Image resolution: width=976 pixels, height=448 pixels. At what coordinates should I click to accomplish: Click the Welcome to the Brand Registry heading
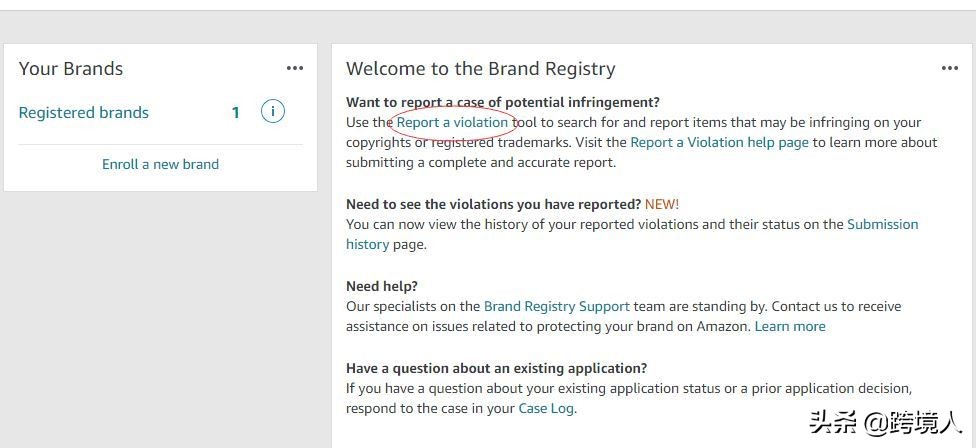coord(480,69)
